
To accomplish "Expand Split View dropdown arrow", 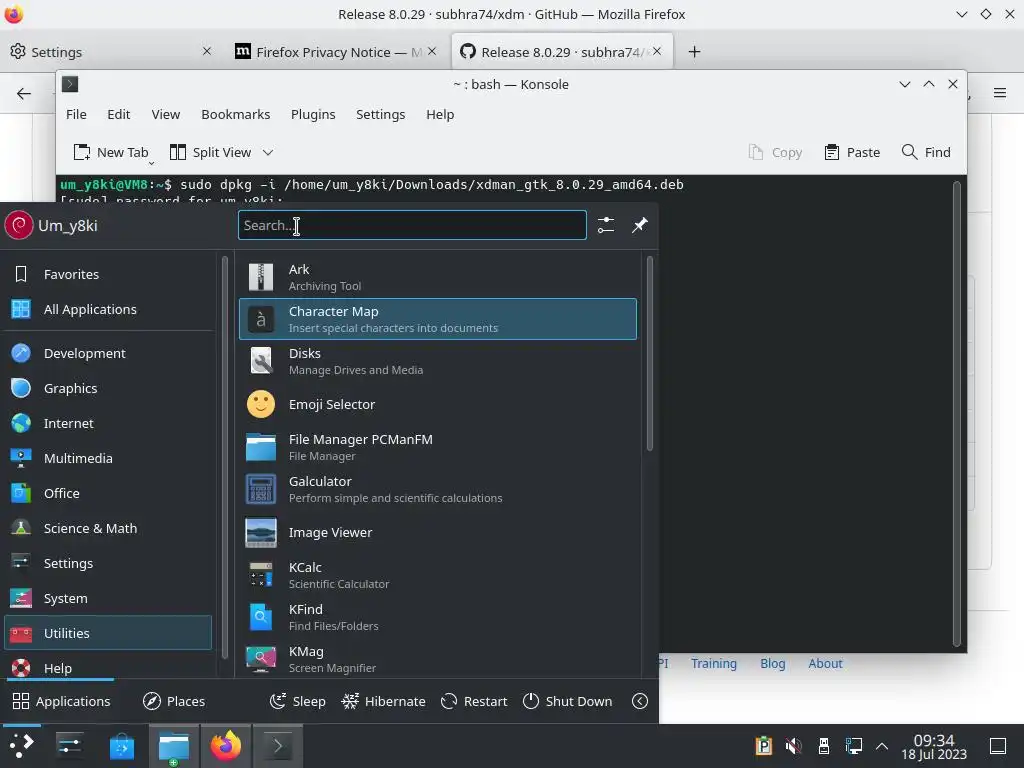I will [x=268, y=152].
